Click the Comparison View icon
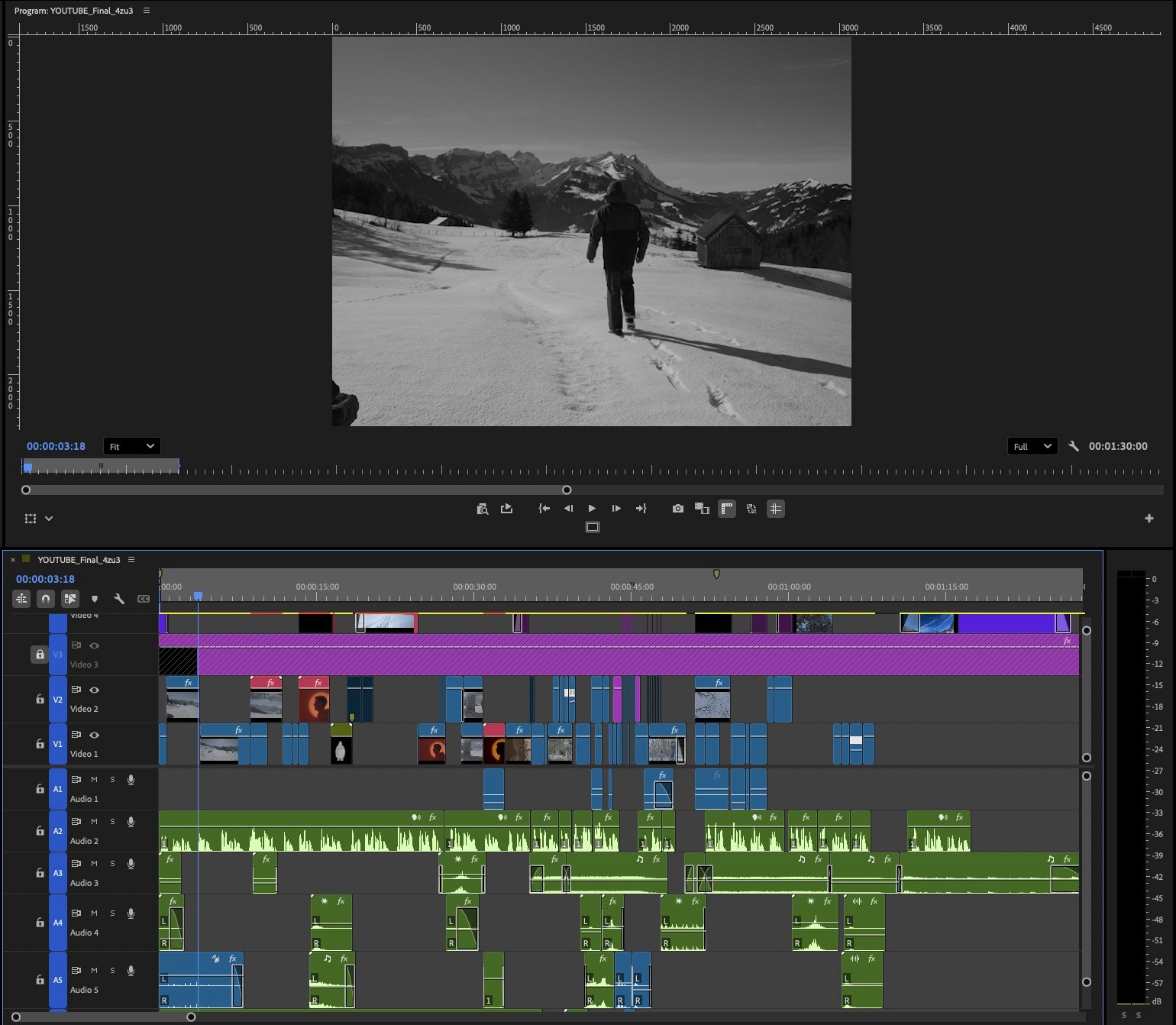This screenshot has height=1025, width=1176. pyautogui.click(x=702, y=509)
